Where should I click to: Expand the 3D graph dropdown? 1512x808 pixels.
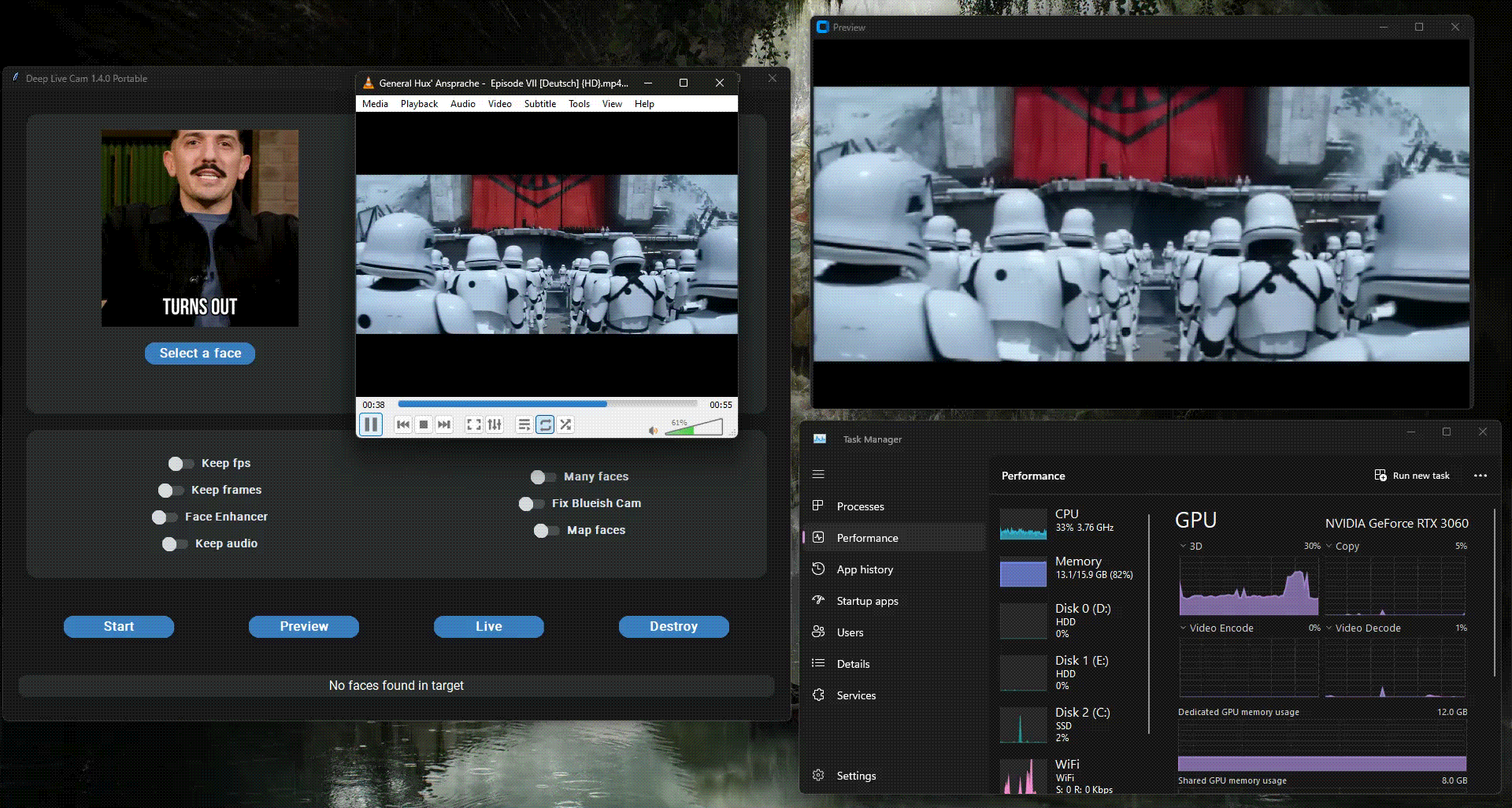click(x=1183, y=546)
